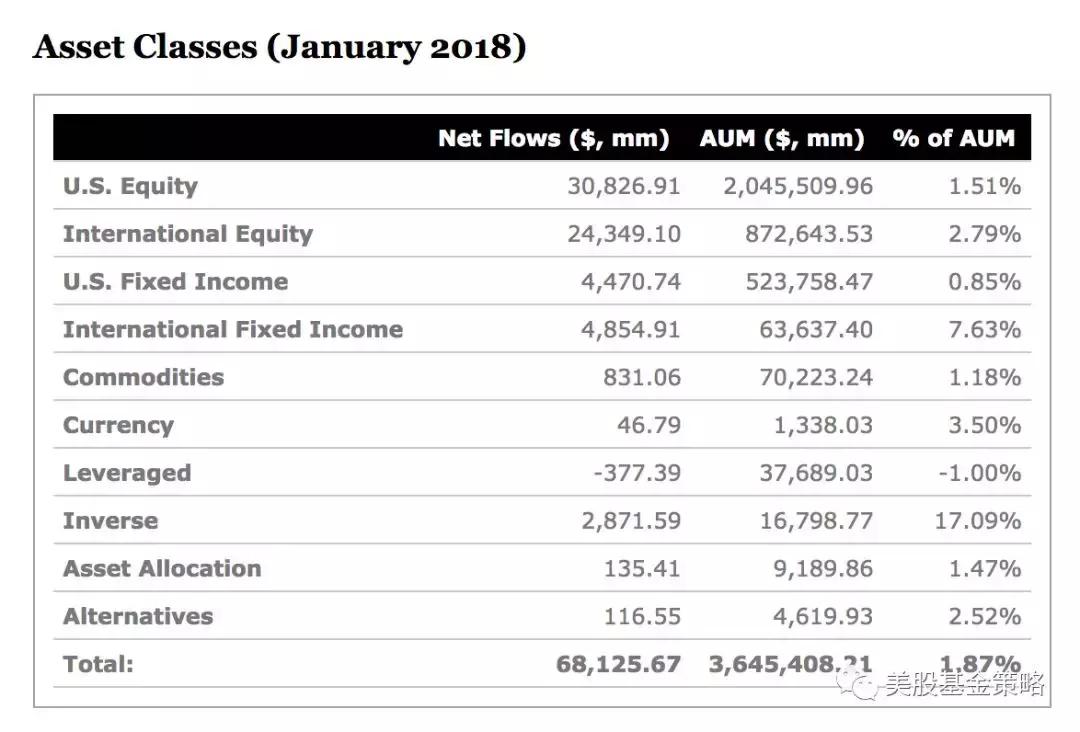Viewport: 1080px width, 732px height.
Task: Click the Currency row label
Action: click(118, 425)
